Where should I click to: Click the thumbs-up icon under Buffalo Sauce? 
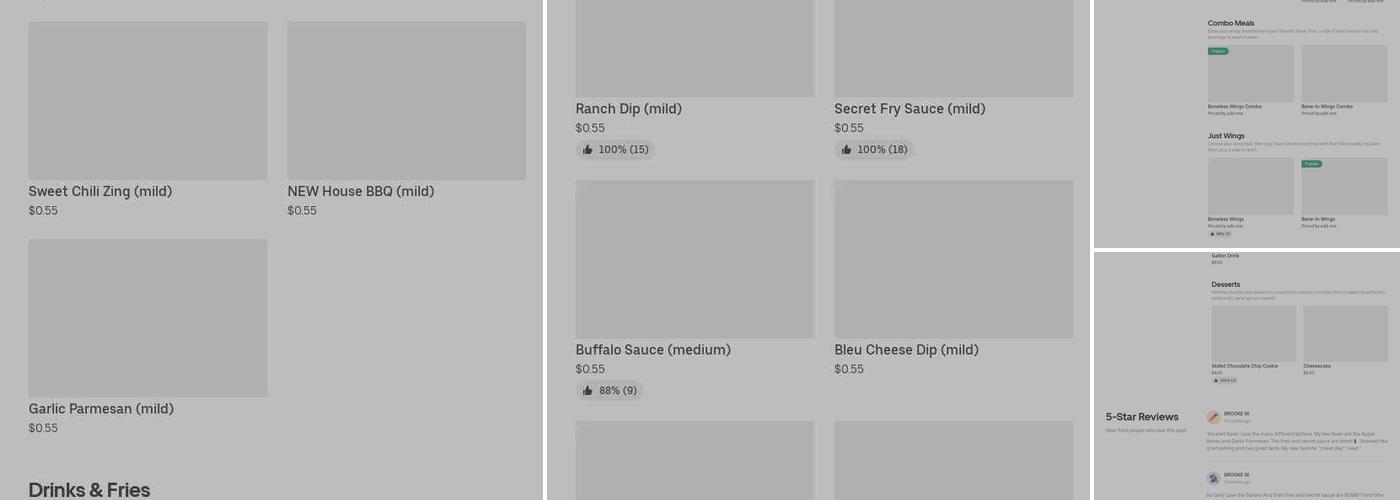[x=587, y=391]
